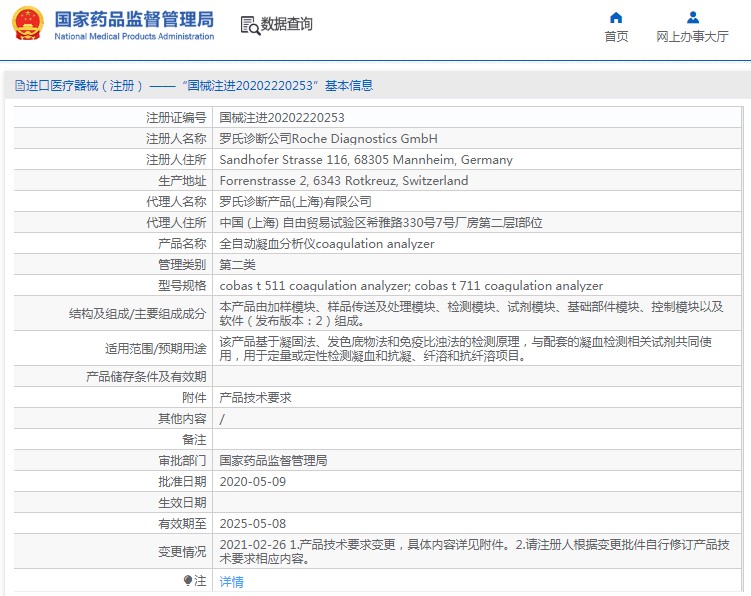The image size is (751, 596).
Task: Open 网上办事大厅 user icon
Action: coord(693,18)
